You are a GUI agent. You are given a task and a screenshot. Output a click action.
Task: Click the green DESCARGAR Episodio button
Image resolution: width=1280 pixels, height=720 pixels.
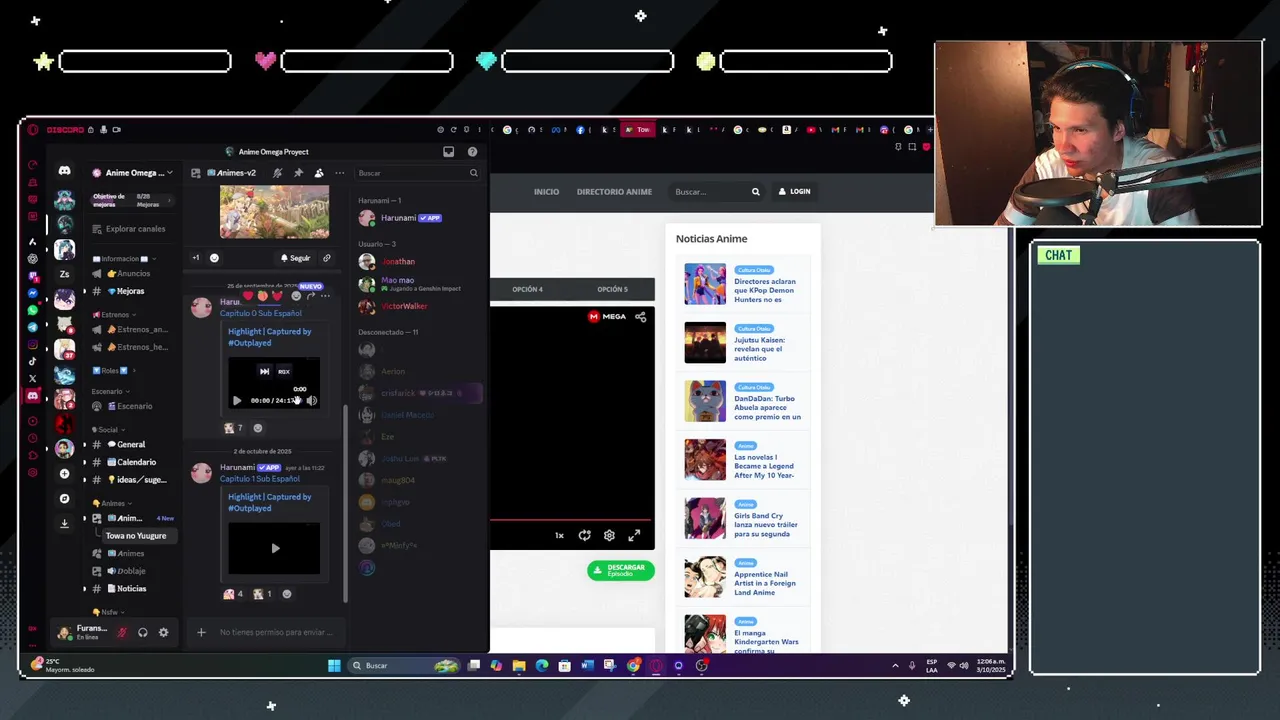(621, 570)
